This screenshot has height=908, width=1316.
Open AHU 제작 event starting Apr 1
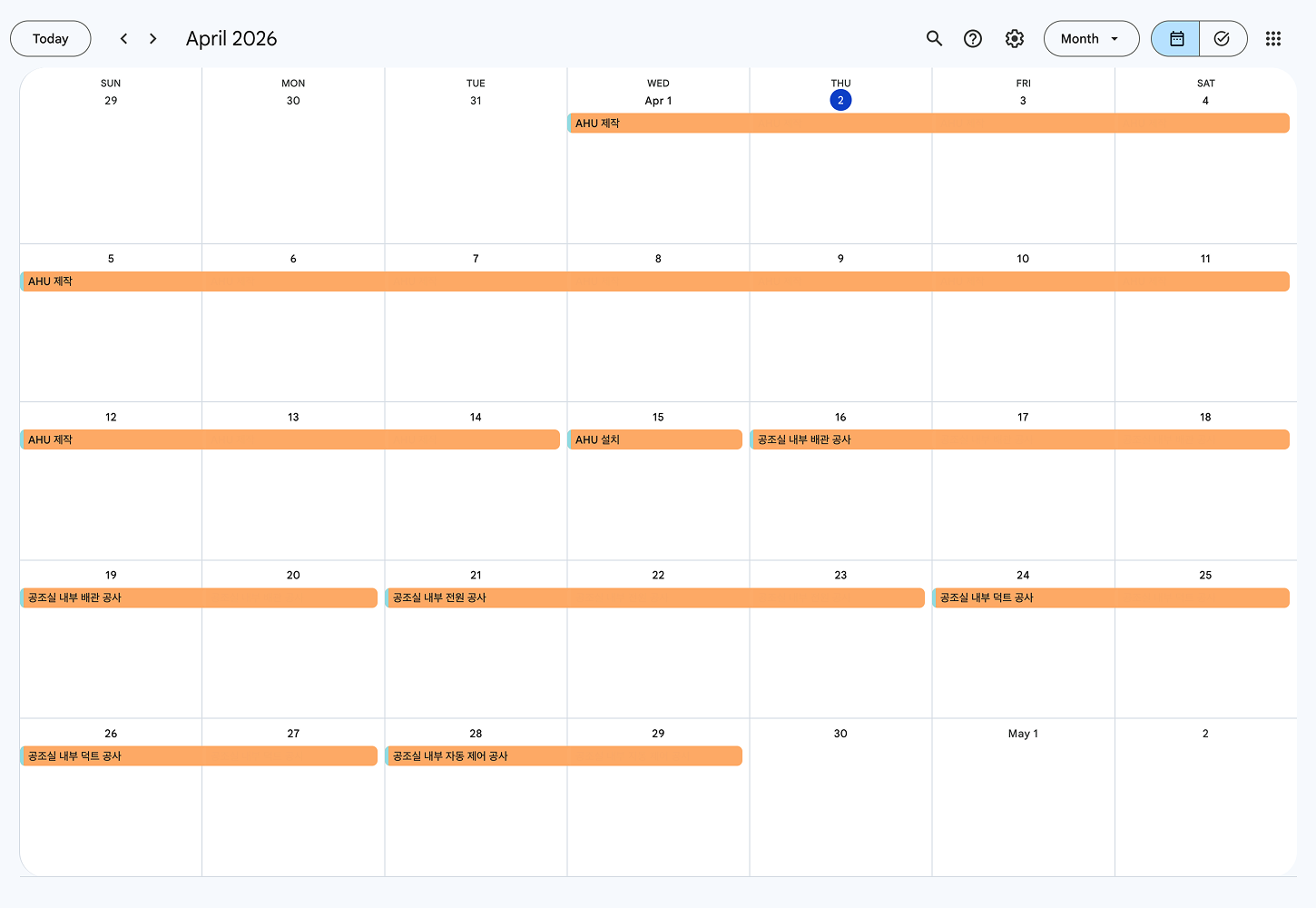coord(928,123)
